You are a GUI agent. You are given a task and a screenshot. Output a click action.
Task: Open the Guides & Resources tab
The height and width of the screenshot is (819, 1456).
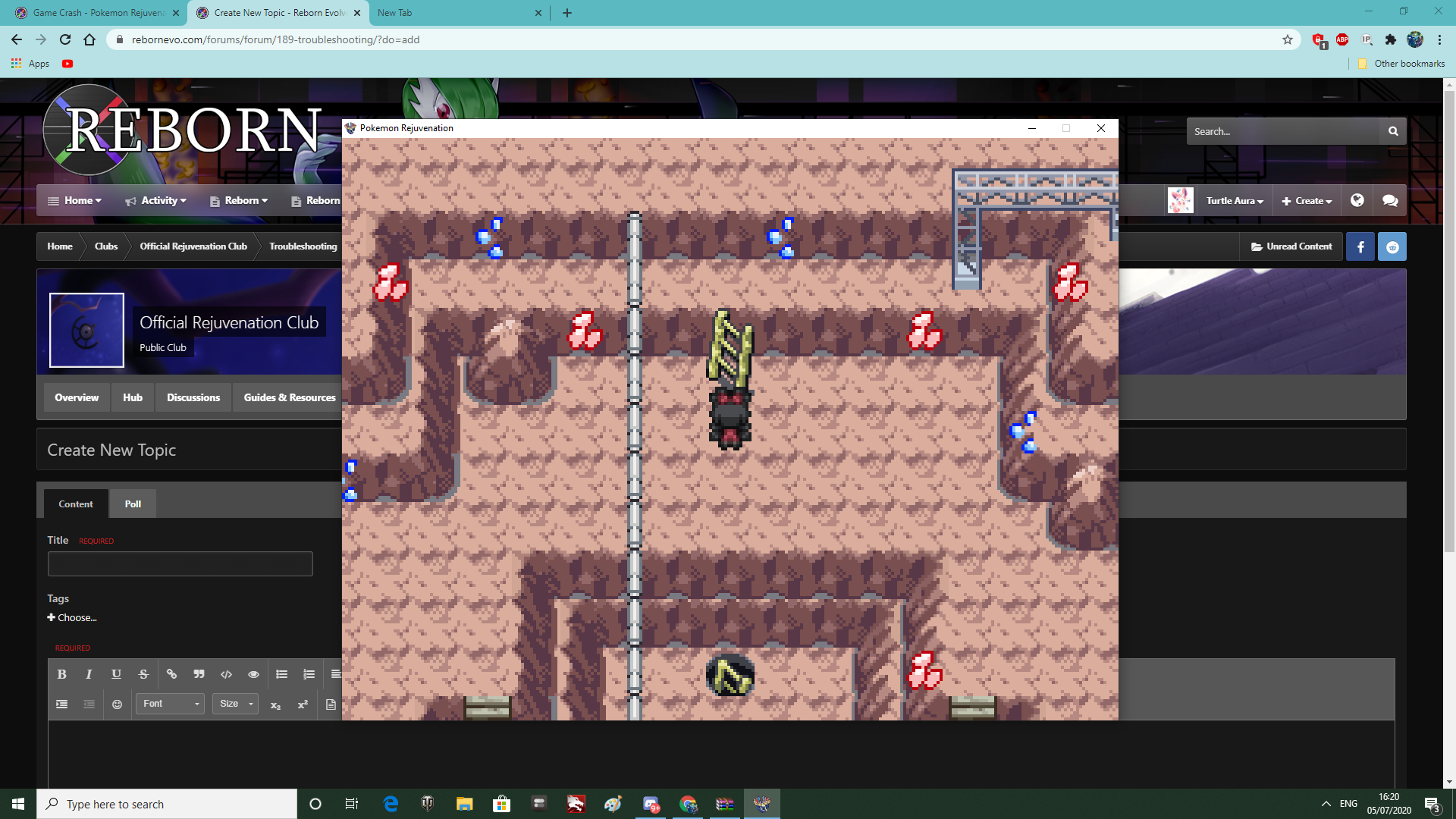tap(290, 397)
